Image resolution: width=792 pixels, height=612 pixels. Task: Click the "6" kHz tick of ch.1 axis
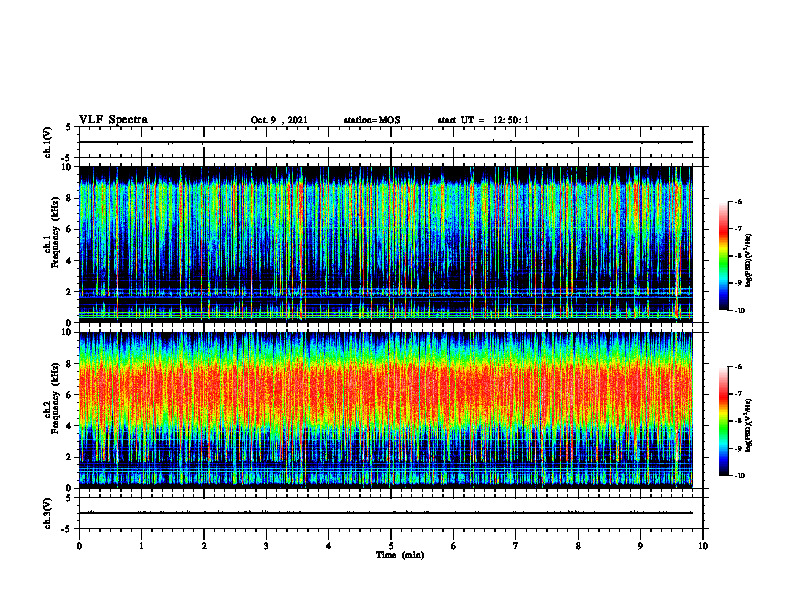coord(69,229)
